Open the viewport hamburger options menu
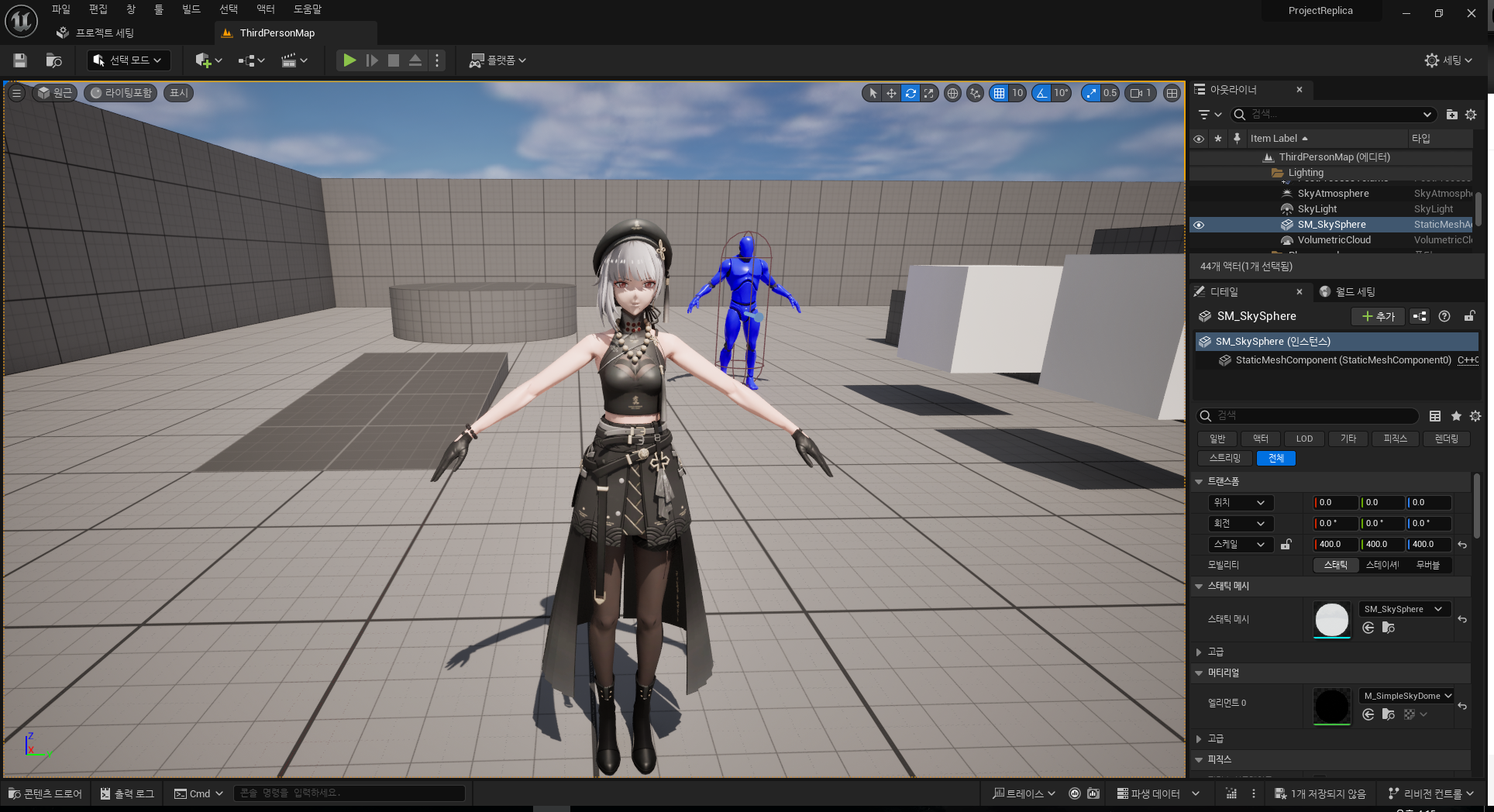1494x812 pixels. click(x=16, y=93)
